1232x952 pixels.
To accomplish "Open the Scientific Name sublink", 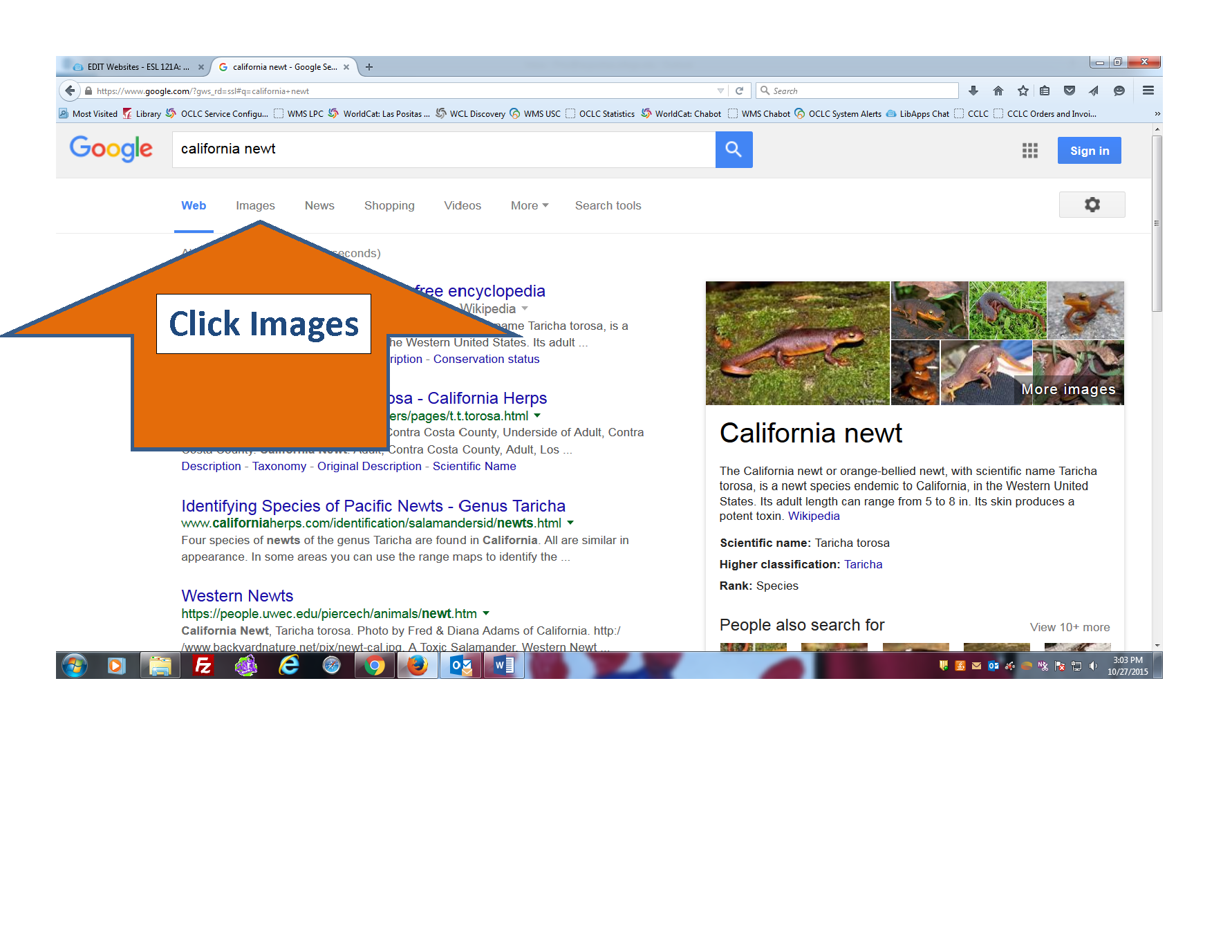I will point(474,466).
